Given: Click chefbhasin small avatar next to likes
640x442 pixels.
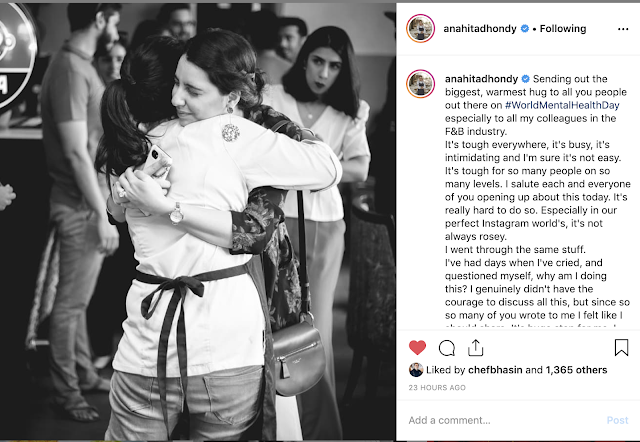Looking at the screenshot, I should click(416, 370).
